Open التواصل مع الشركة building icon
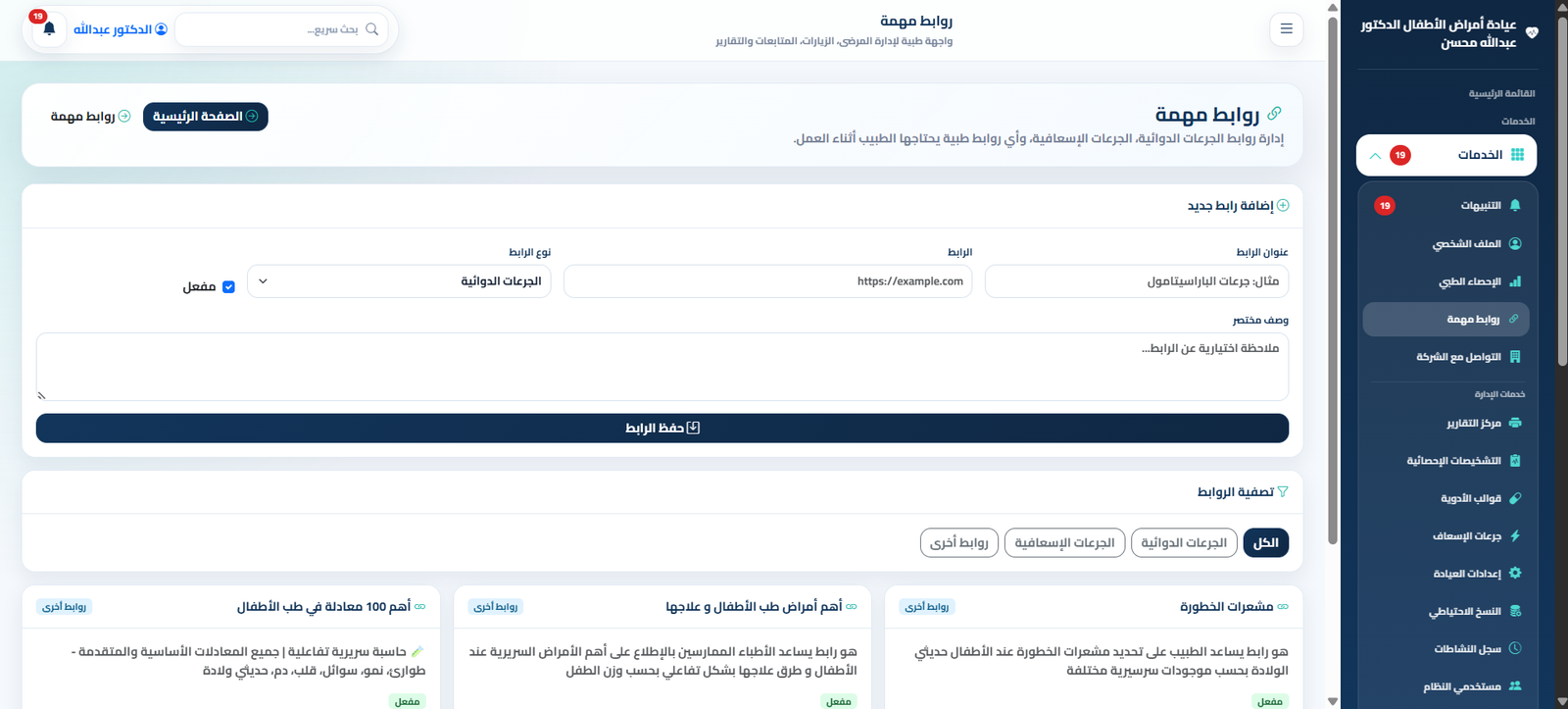The height and width of the screenshot is (709, 1568). tap(1515, 357)
